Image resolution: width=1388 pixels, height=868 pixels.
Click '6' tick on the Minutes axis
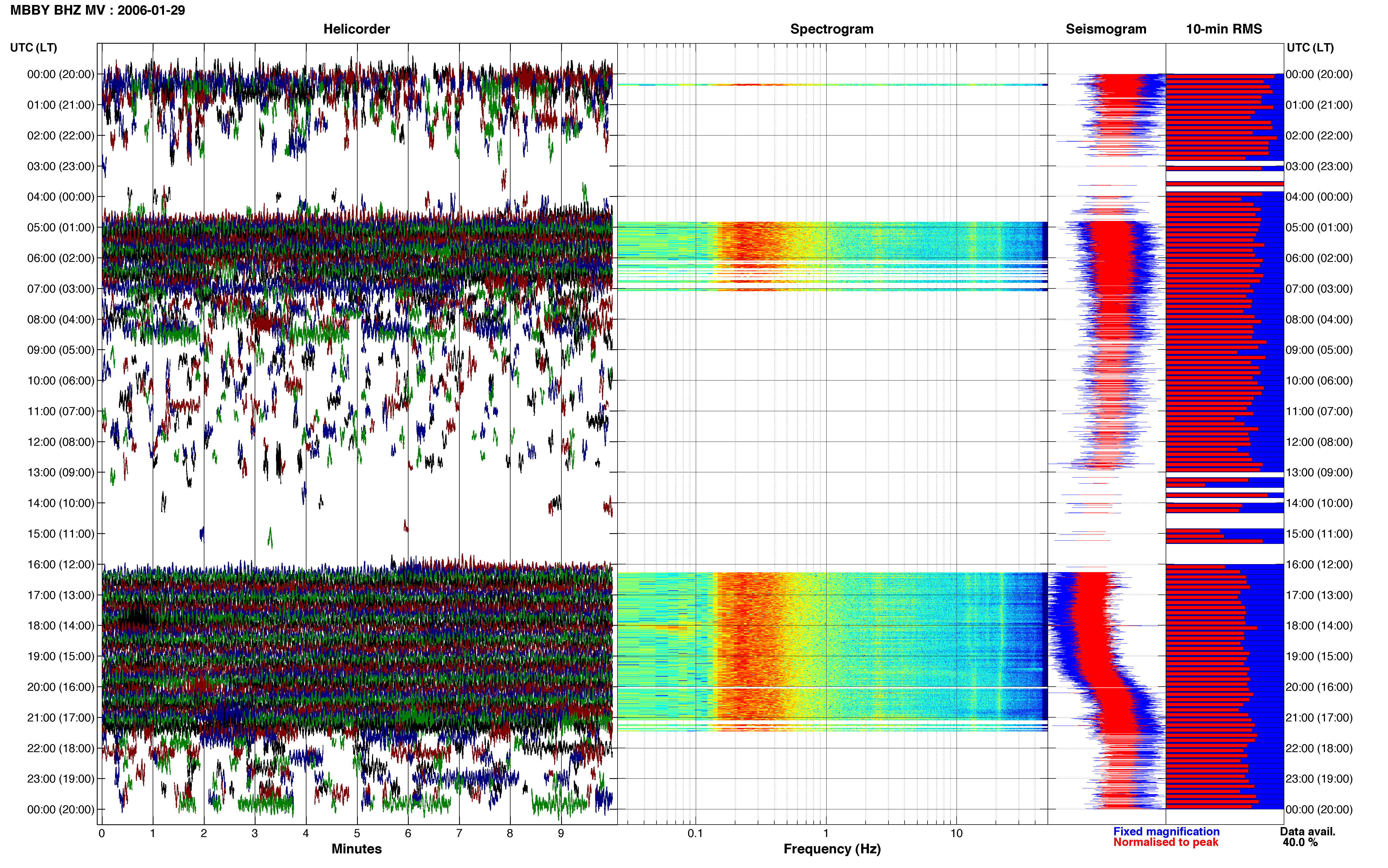(408, 833)
